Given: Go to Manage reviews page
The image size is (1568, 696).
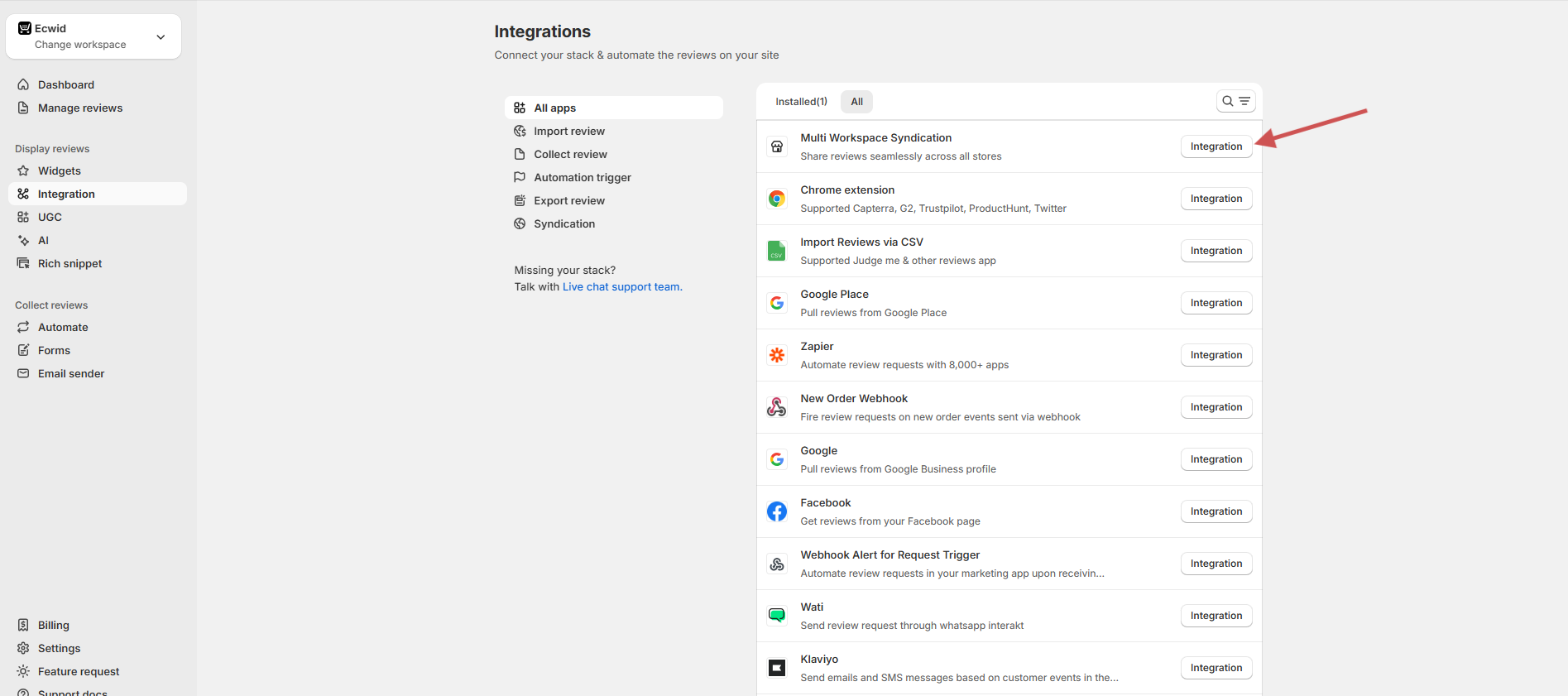Looking at the screenshot, I should tap(79, 108).
